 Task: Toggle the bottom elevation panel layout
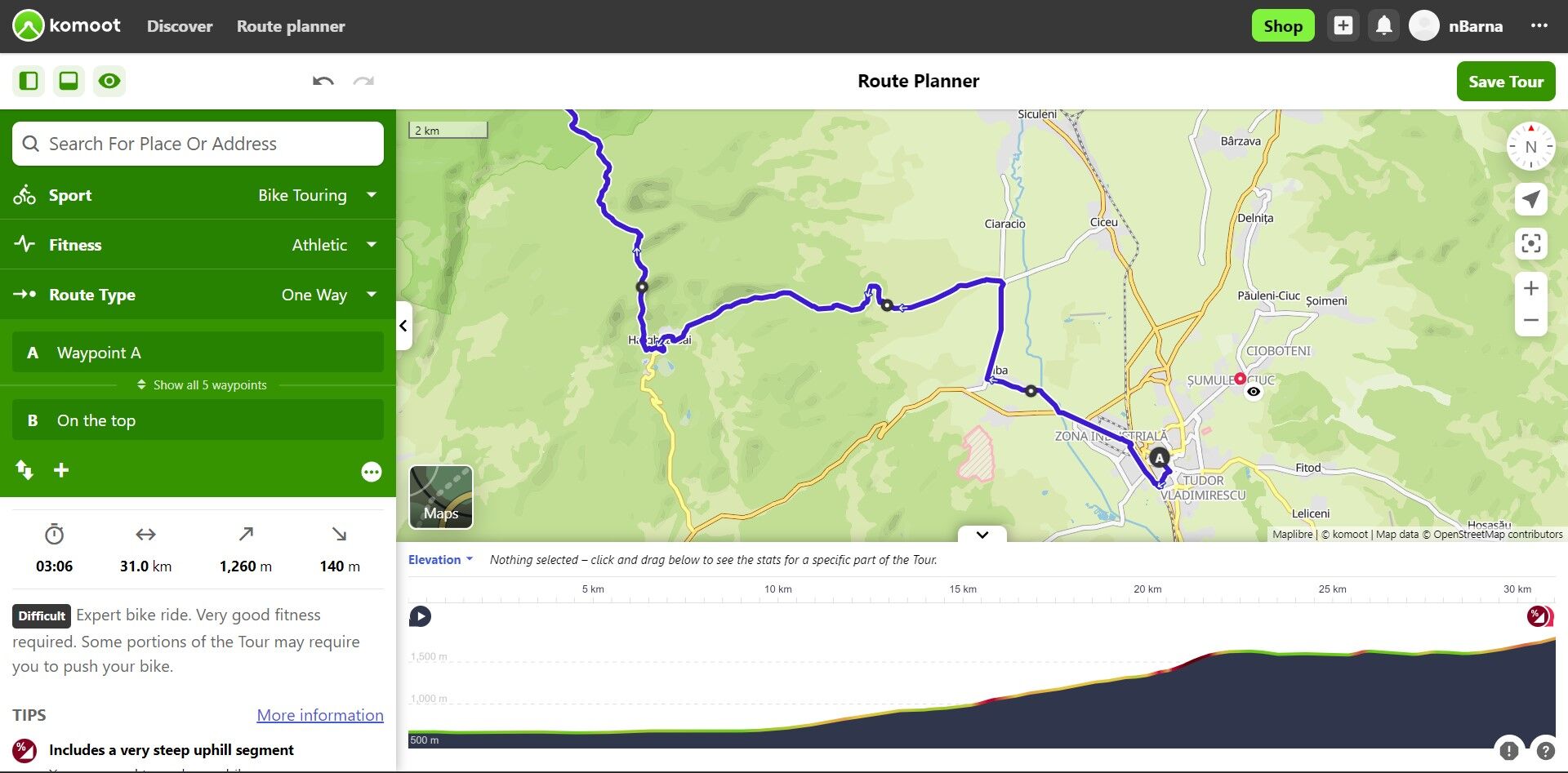coord(69,81)
